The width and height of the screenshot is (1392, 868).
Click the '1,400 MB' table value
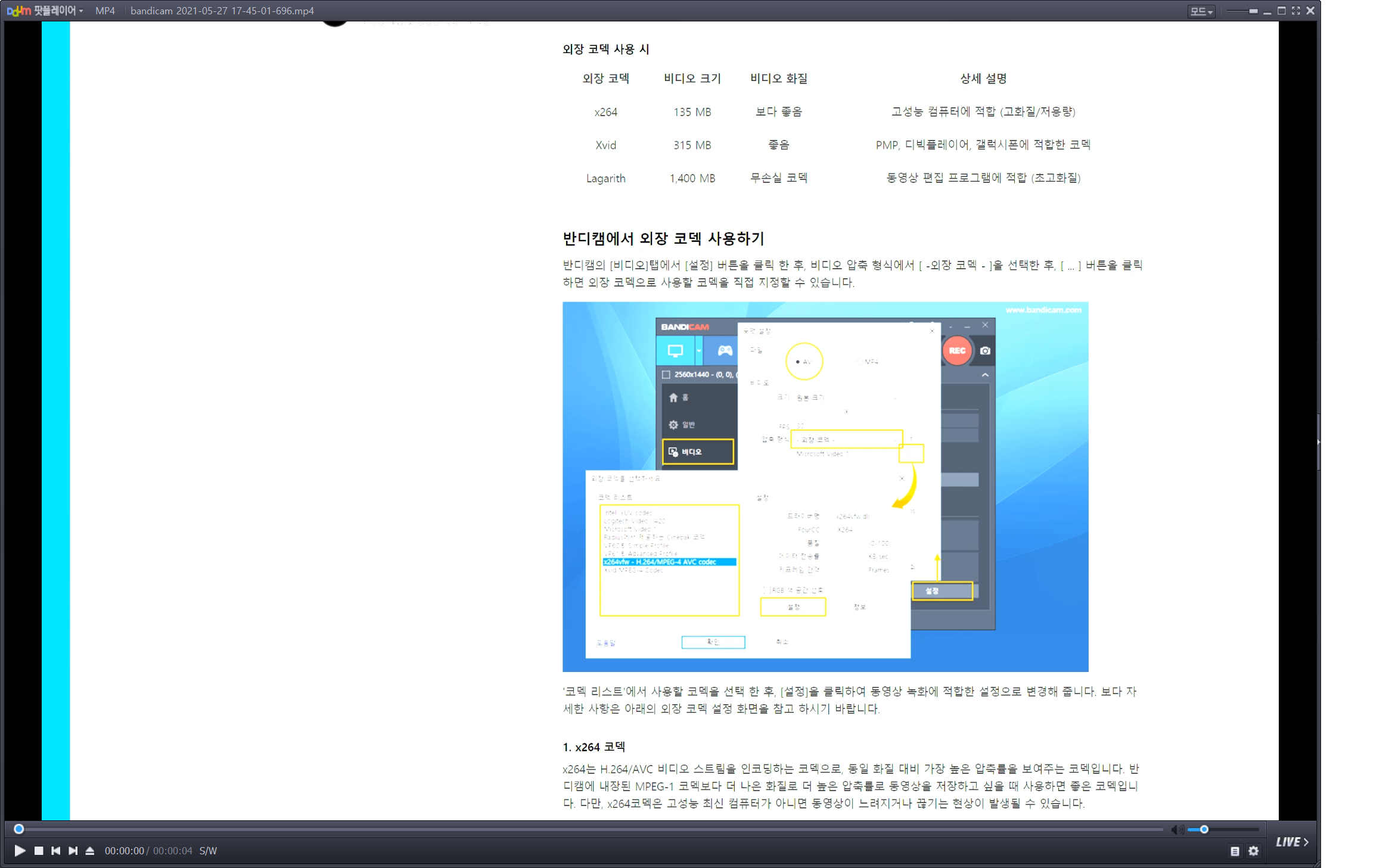click(x=692, y=178)
